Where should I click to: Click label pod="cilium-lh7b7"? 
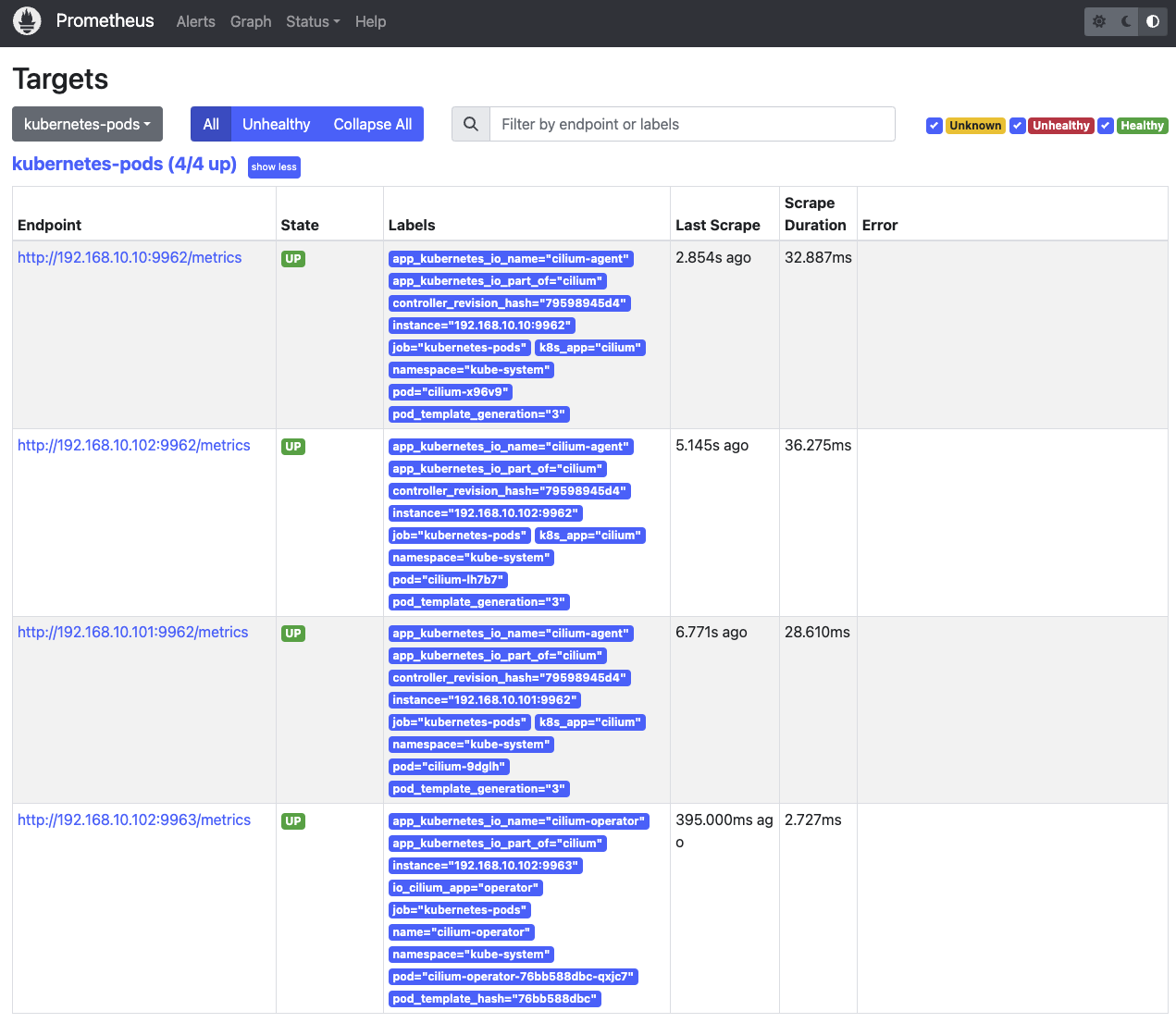[x=448, y=580]
